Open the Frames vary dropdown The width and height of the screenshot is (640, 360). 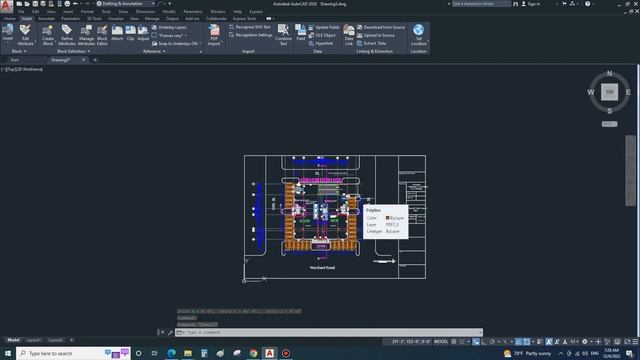coord(169,36)
